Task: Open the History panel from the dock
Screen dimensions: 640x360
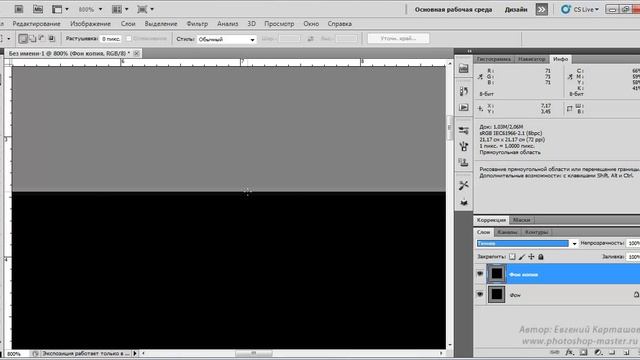Action: point(463,91)
